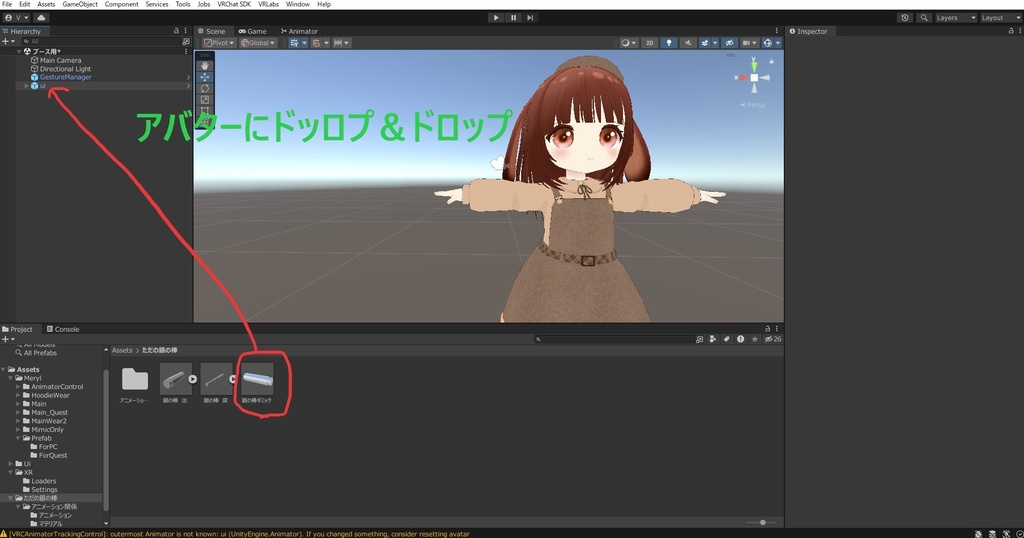
Task: Toggle Scene audio
Action: click(x=687, y=42)
